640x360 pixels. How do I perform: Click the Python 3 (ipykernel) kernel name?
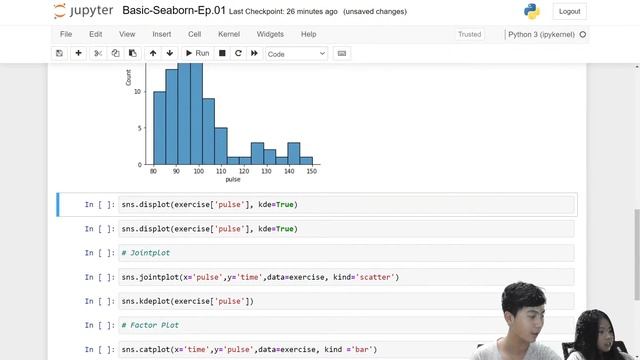[x=541, y=34]
